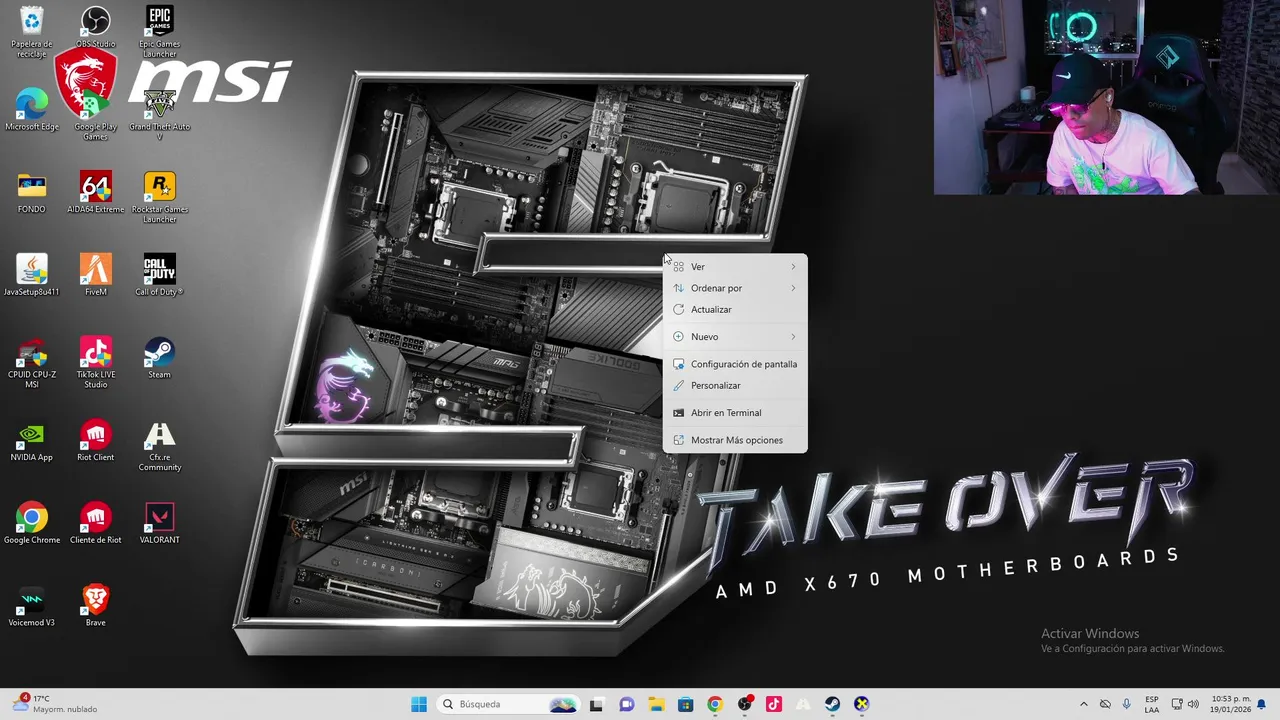The width and height of the screenshot is (1280, 720).
Task: Select the CPUID CPU-Z MSI icon
Action: [x=31, y=362]
